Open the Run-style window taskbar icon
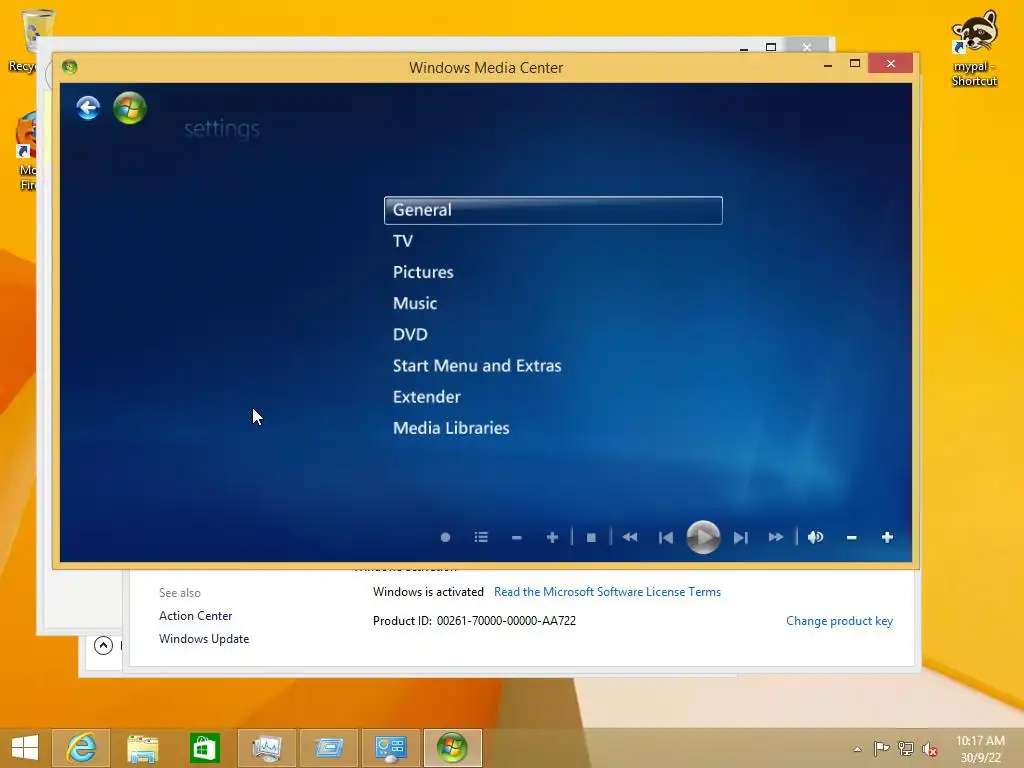This screenshot has height=768, width=1024. 328,748
